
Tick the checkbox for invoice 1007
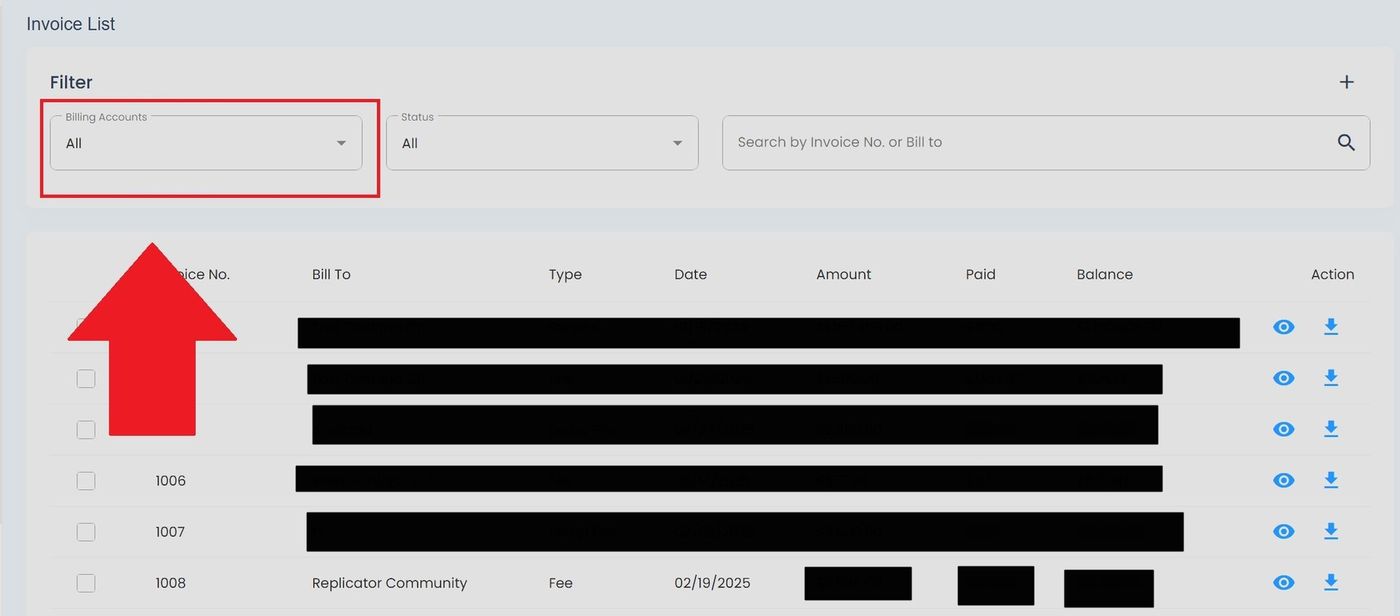coord(86,532)
